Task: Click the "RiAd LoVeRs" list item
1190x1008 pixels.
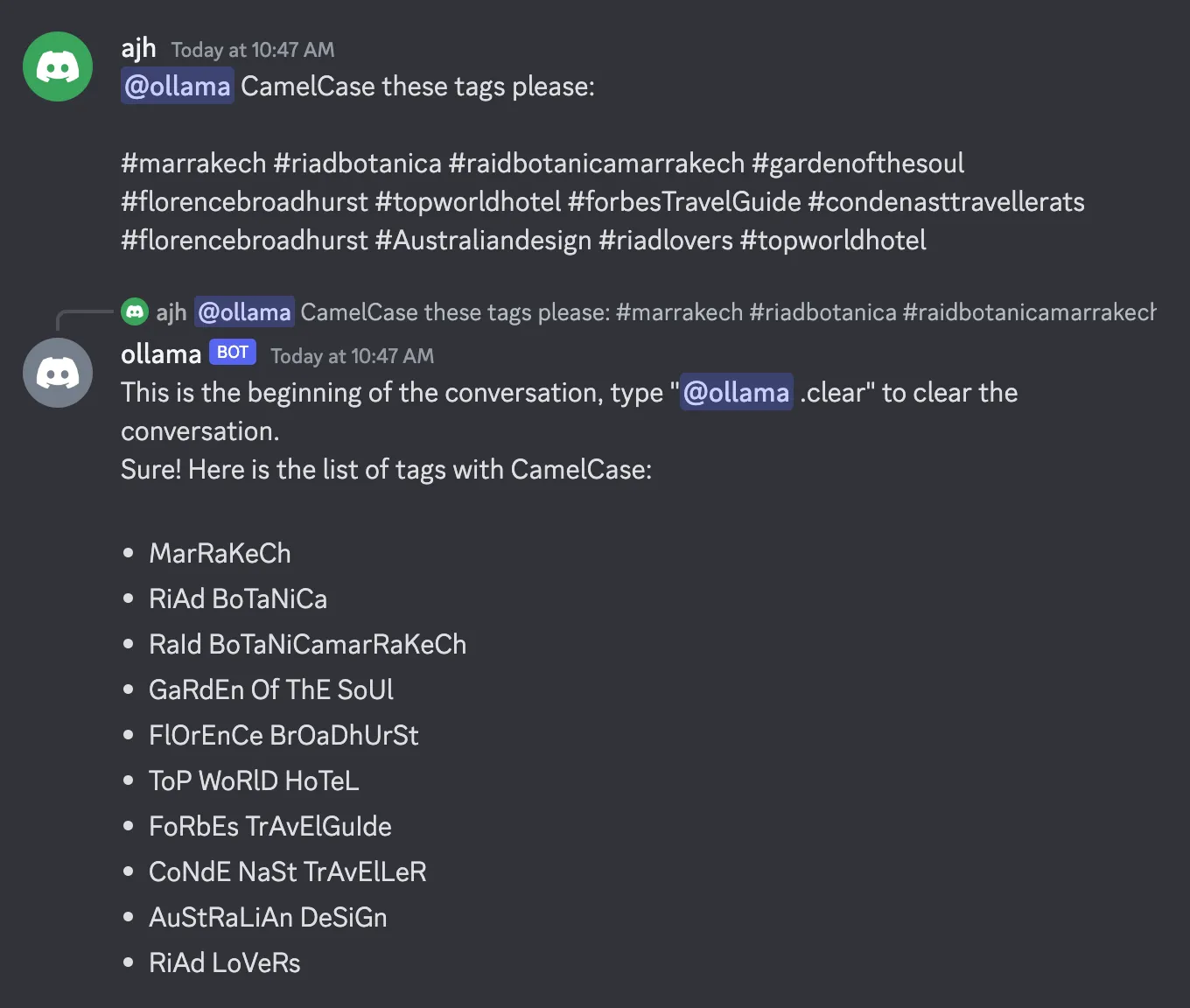Action: click(225, 962)
